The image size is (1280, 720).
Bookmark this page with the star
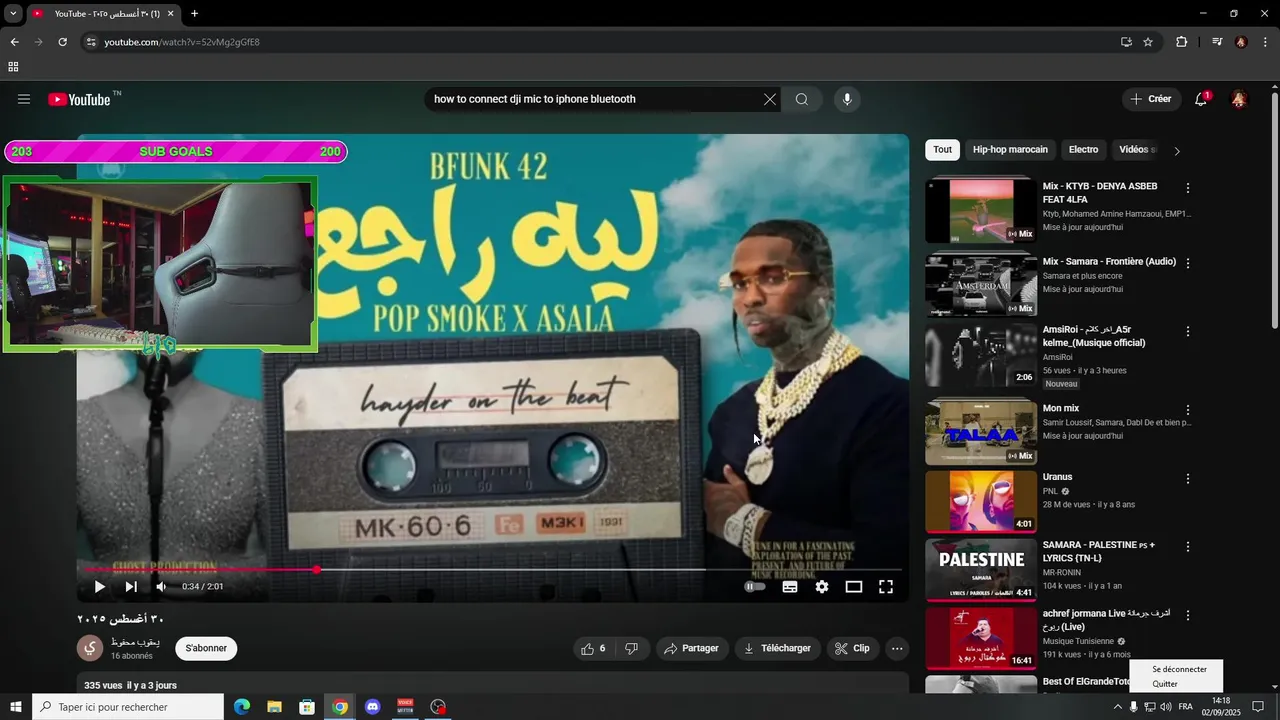(1148, 42)
